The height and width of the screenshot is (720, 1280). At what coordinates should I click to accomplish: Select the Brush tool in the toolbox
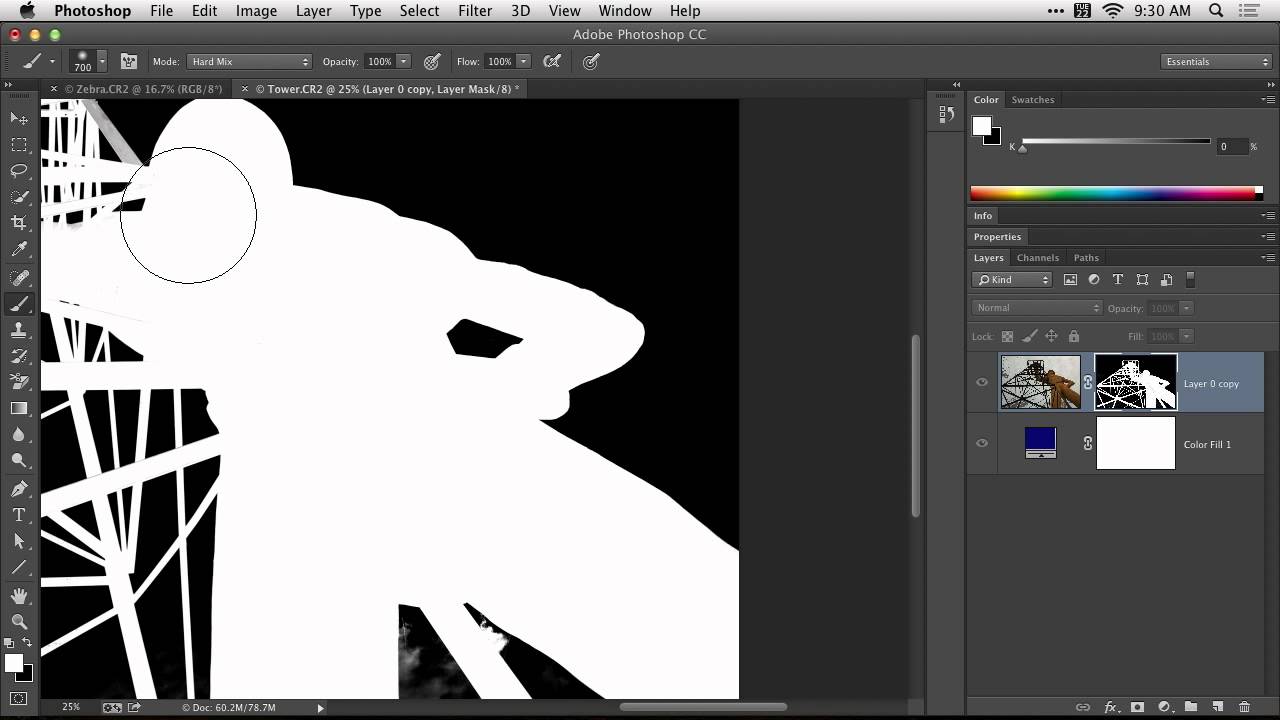tap(19, 304)
